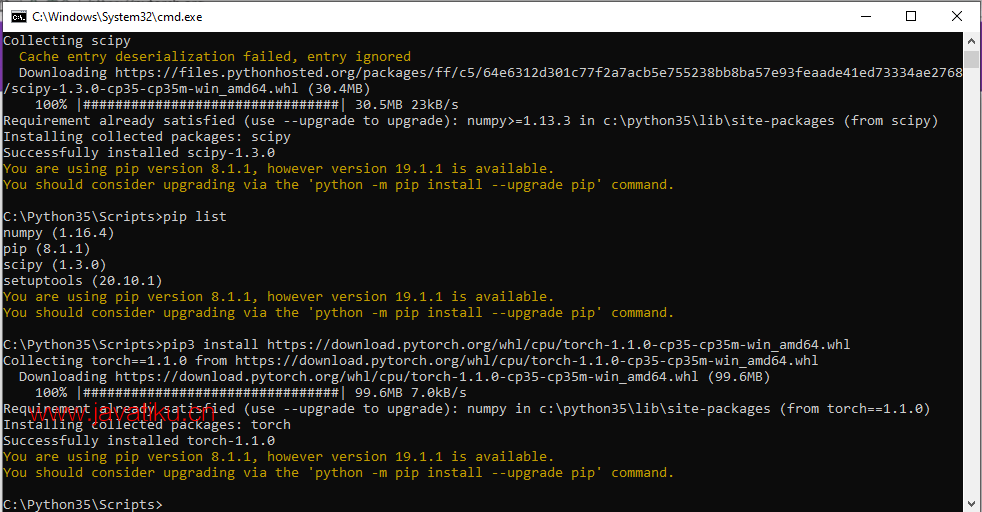Click the torch download line showing (99.6MB)
The height and width of the screenshot is (512, 982).
pos(395,377)
